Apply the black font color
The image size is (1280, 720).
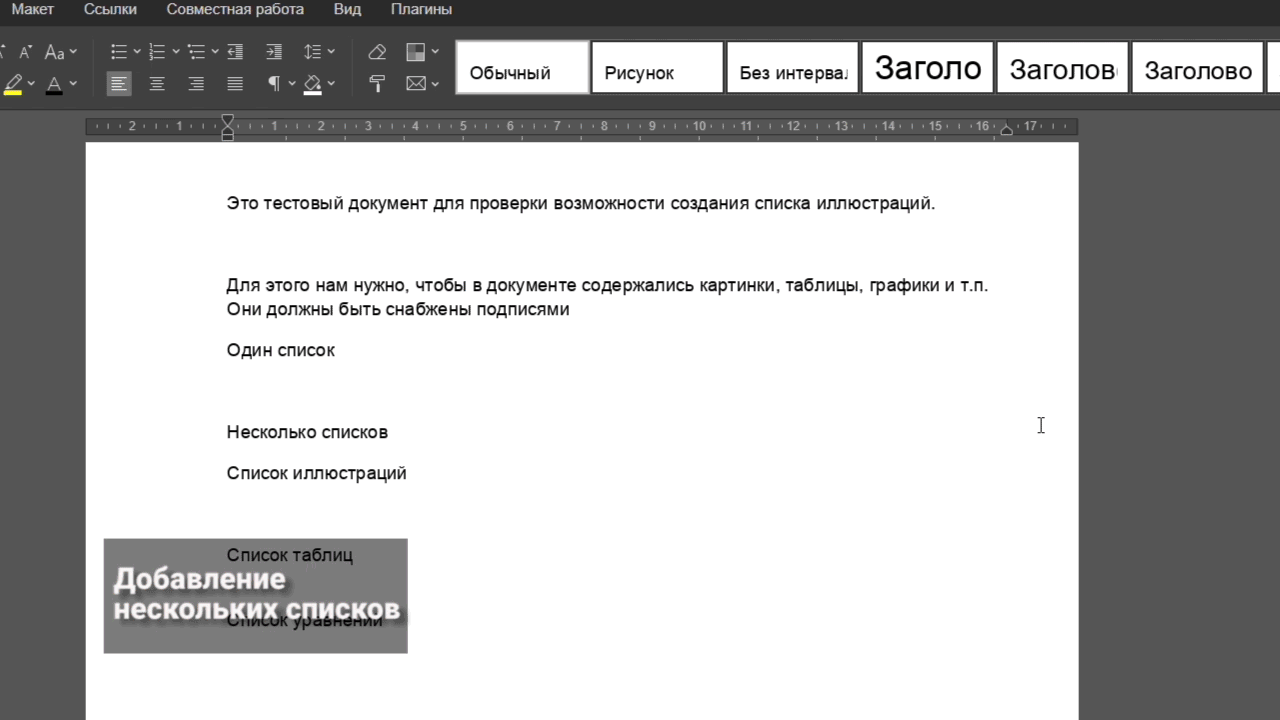point(55,84)
